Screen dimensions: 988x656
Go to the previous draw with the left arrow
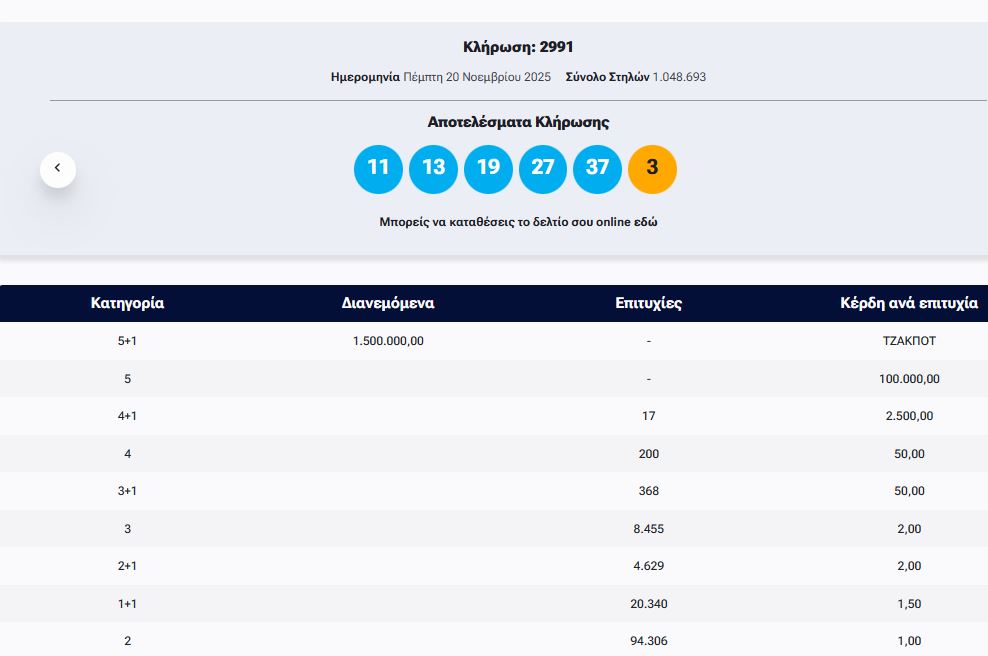[x=58, y=169]
